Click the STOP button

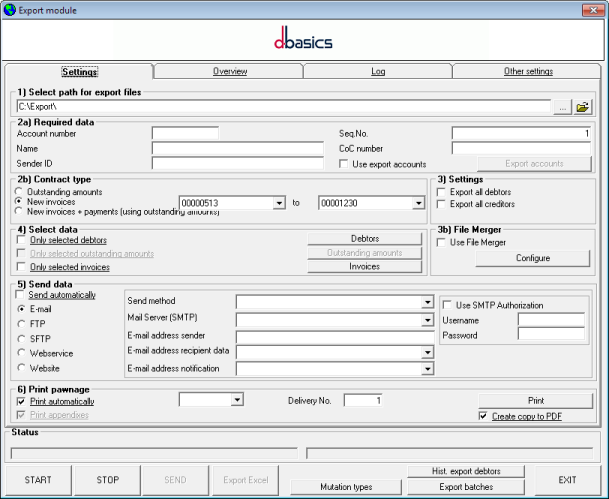click(x=108, y=480)
